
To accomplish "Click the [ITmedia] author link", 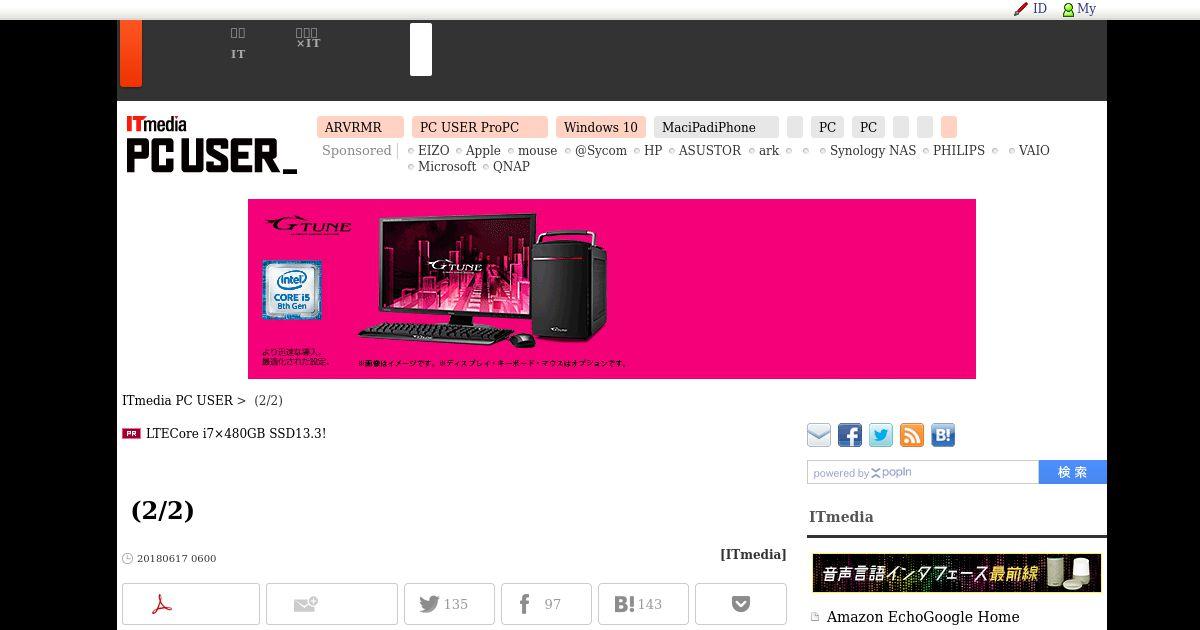I will coord(753,555).
